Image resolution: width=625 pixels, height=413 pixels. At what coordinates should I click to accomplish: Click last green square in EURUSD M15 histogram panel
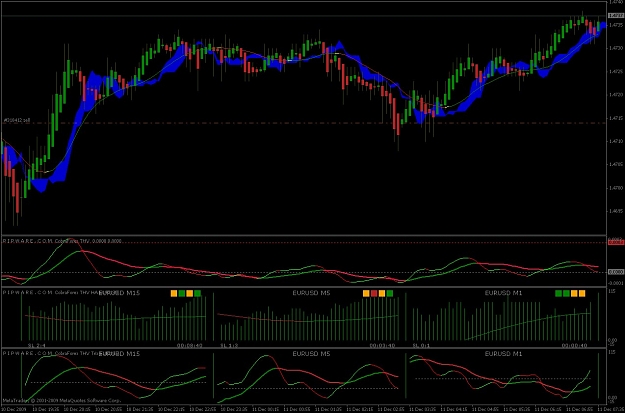pyautogui.click(x=198, y=293)
